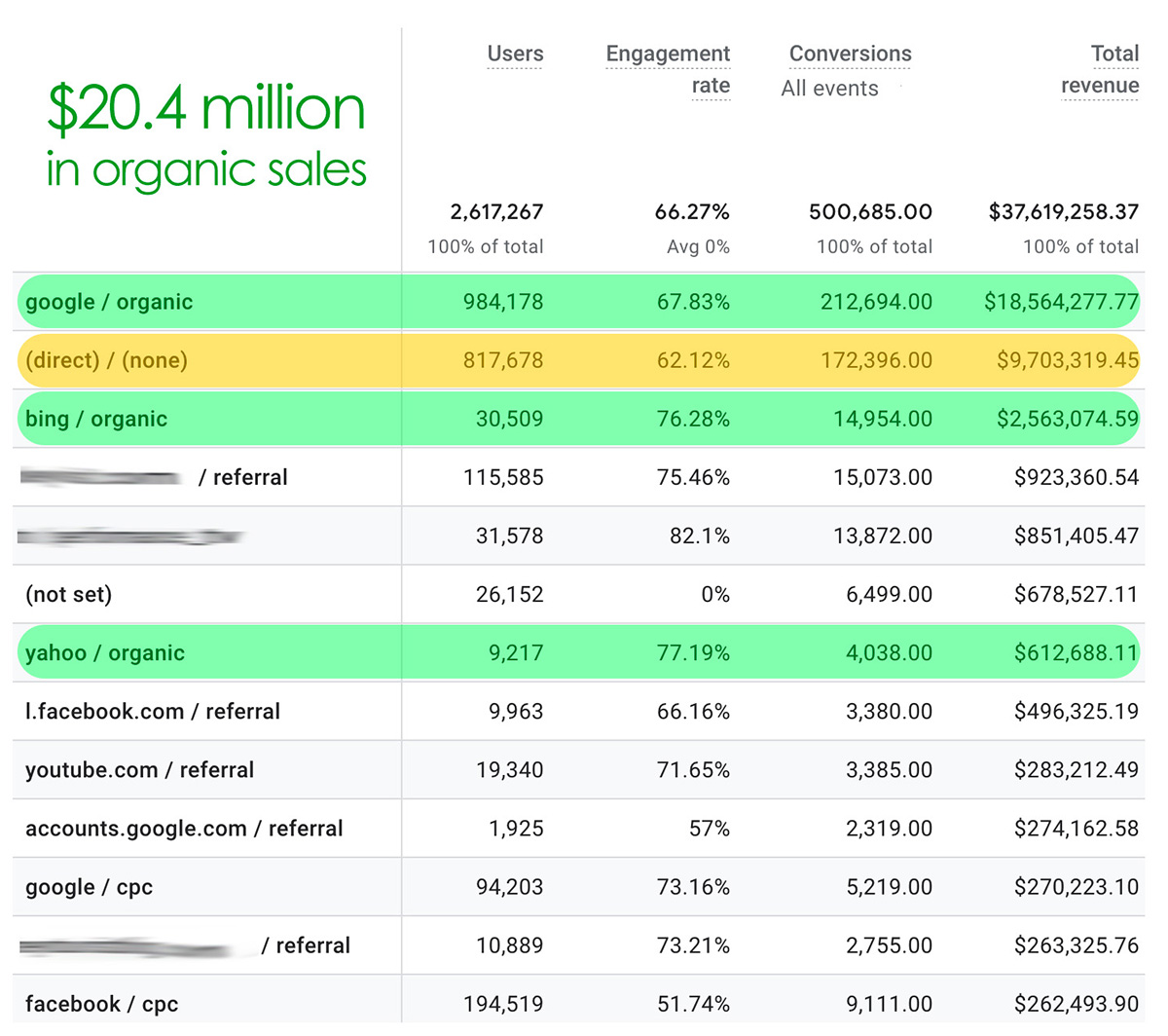Click bing organic engagement rate 76.28%
The width and height of the screenshot is (1168, 1036).
pyautogui.click(x=693, y=419)
